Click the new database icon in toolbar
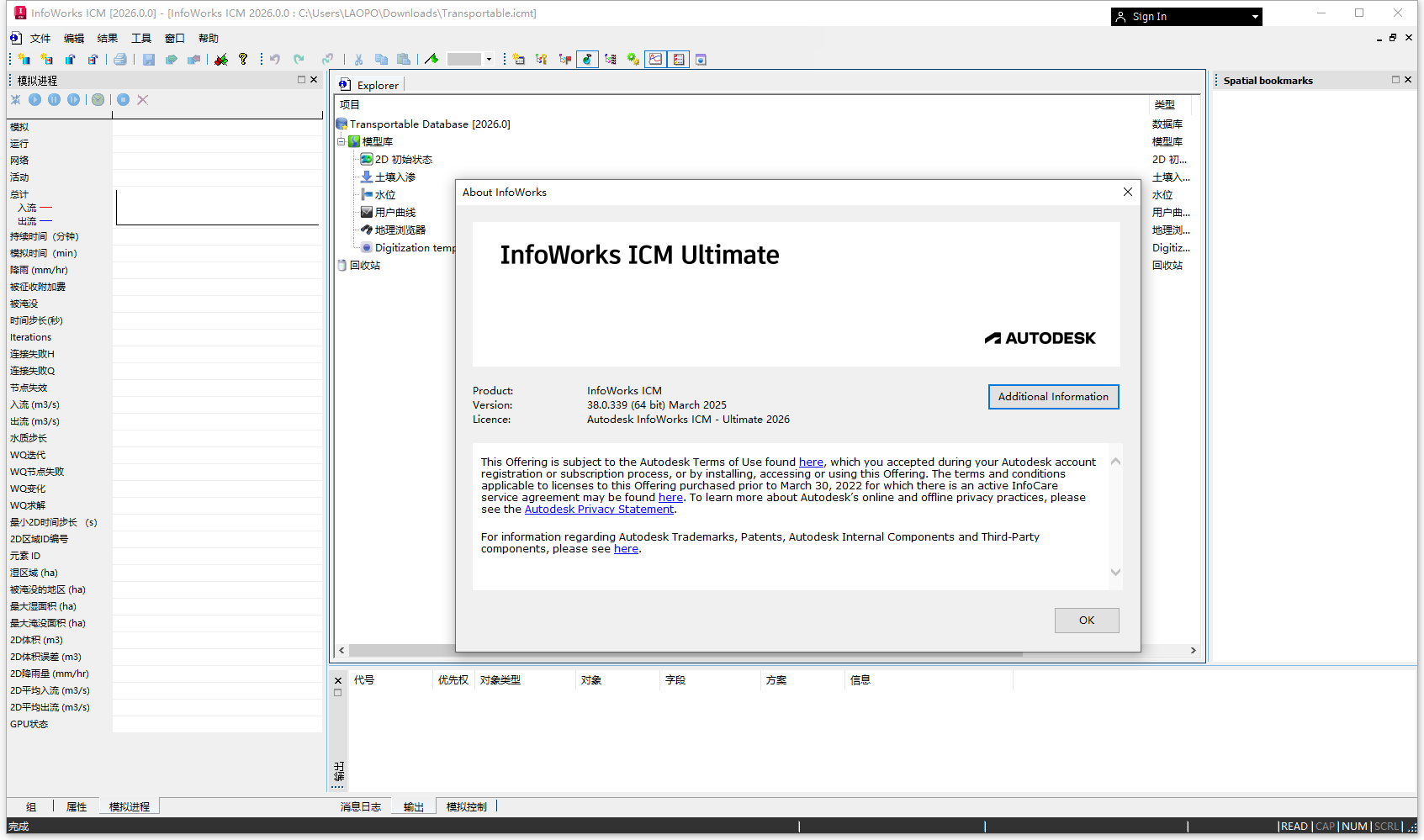The image size is (1424, 840). click(x=24, y=59)
